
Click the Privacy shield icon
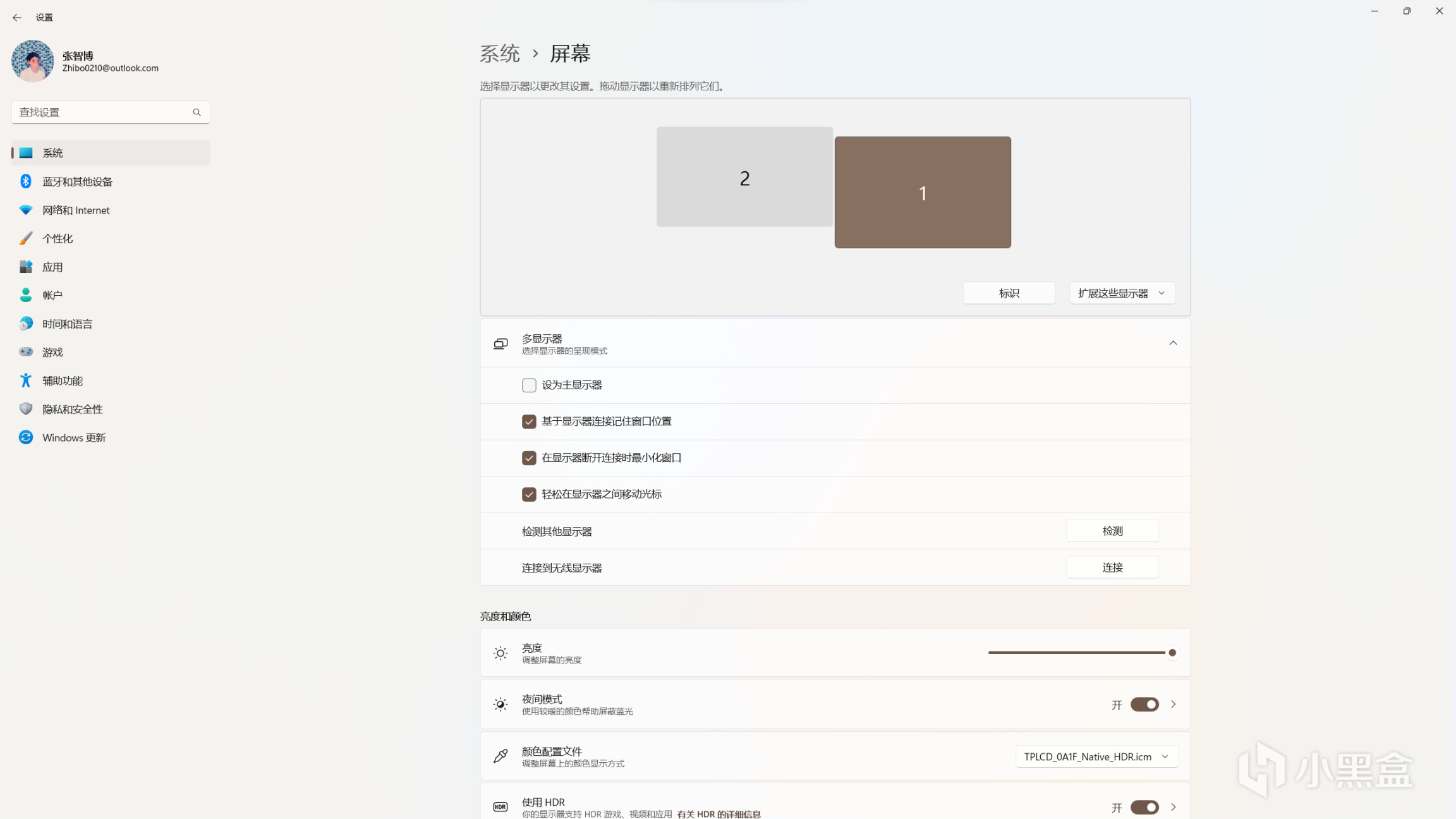pyautogui.click(x=25, y=409)
